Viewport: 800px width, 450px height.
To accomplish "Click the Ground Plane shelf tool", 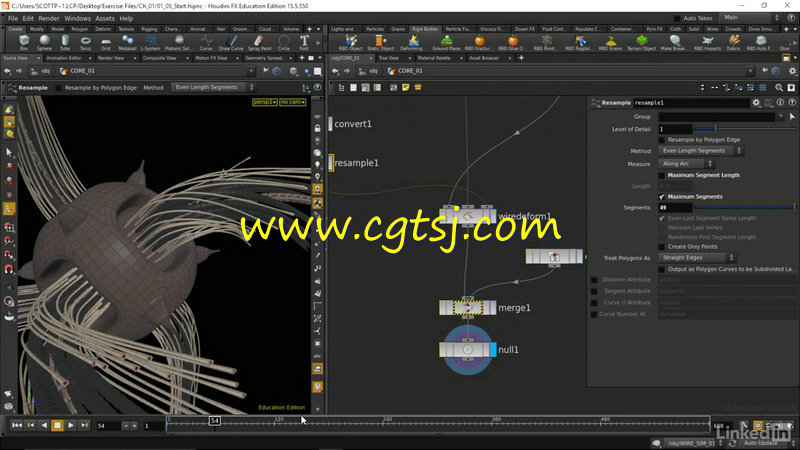I will point(446,42).
